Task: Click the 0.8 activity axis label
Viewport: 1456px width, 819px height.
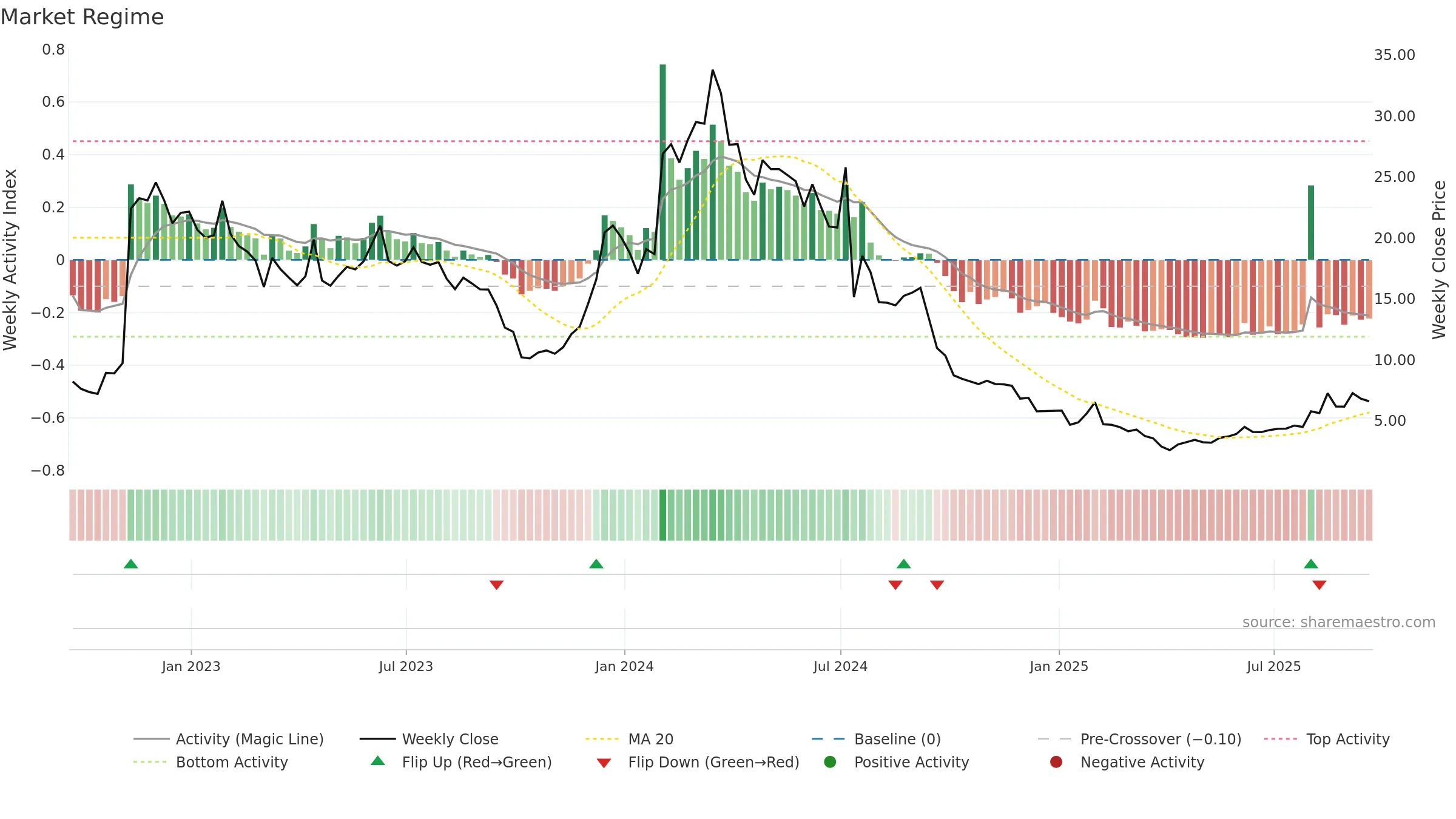Action: 53,50
